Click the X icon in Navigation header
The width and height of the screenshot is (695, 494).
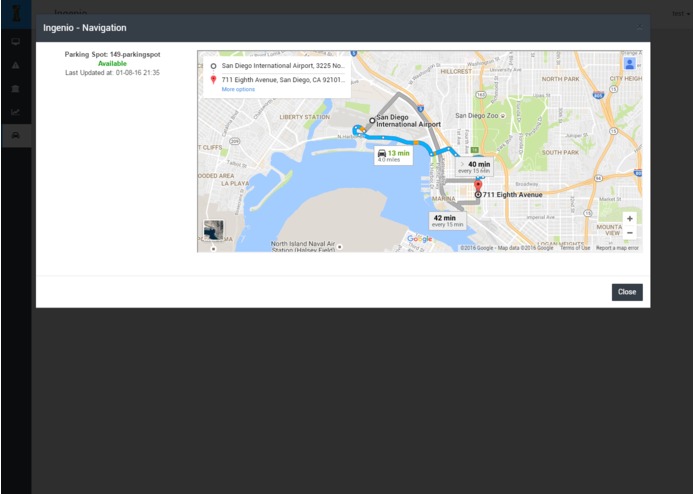coord(639,27)
